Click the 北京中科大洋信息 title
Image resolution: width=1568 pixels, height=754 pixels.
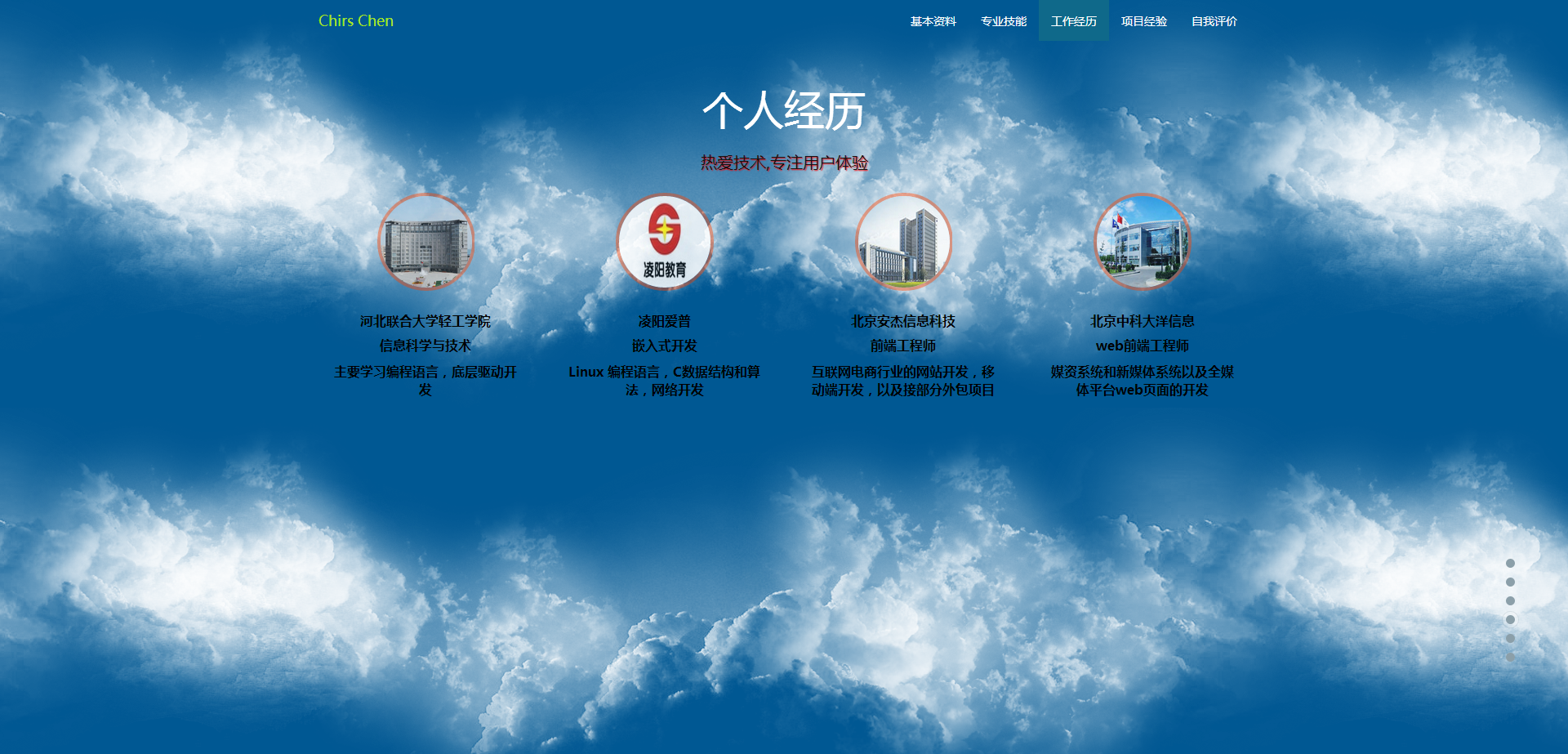click(x=1143, y=322)
